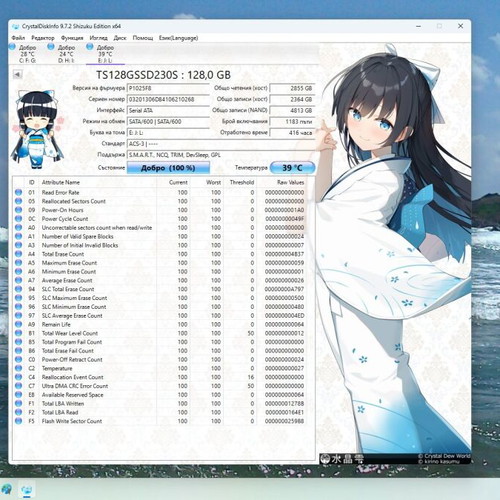Click CrystalDiskInfo icon in the taskbar
This screenshot has height=500, width=500.
coord(27,489)
